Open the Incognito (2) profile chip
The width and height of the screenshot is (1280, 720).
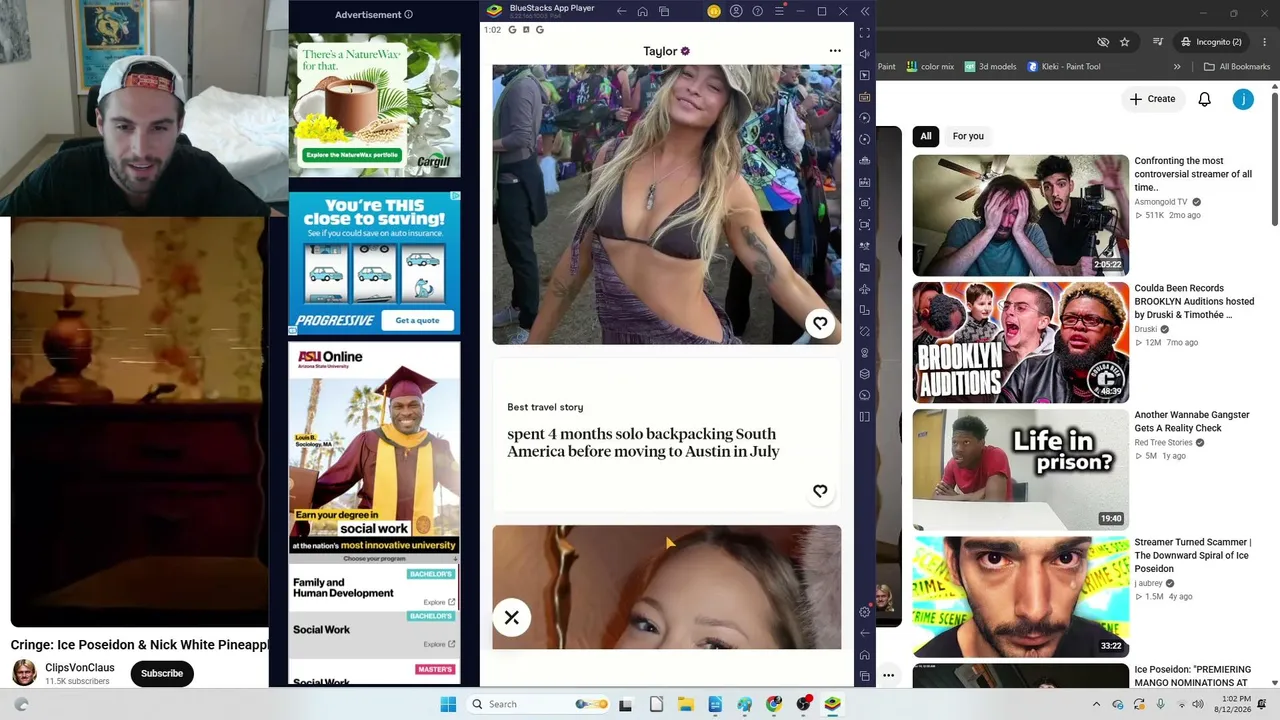(x=1211, y=42)
